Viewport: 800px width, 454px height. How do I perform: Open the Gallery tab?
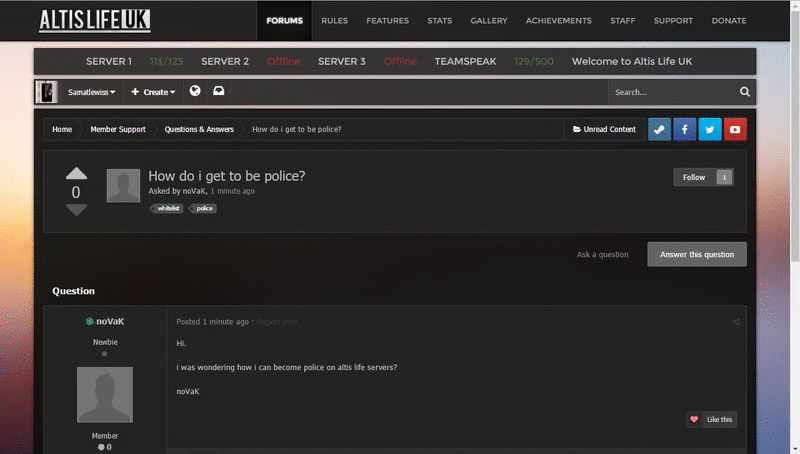click(489, 21)
